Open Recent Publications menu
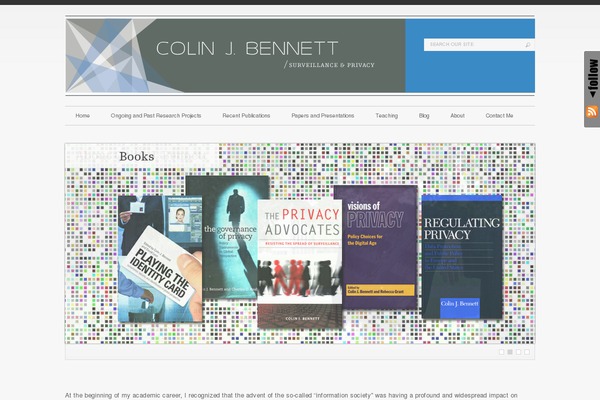This screenshot has height=400, width=600. tap(246, 116)
